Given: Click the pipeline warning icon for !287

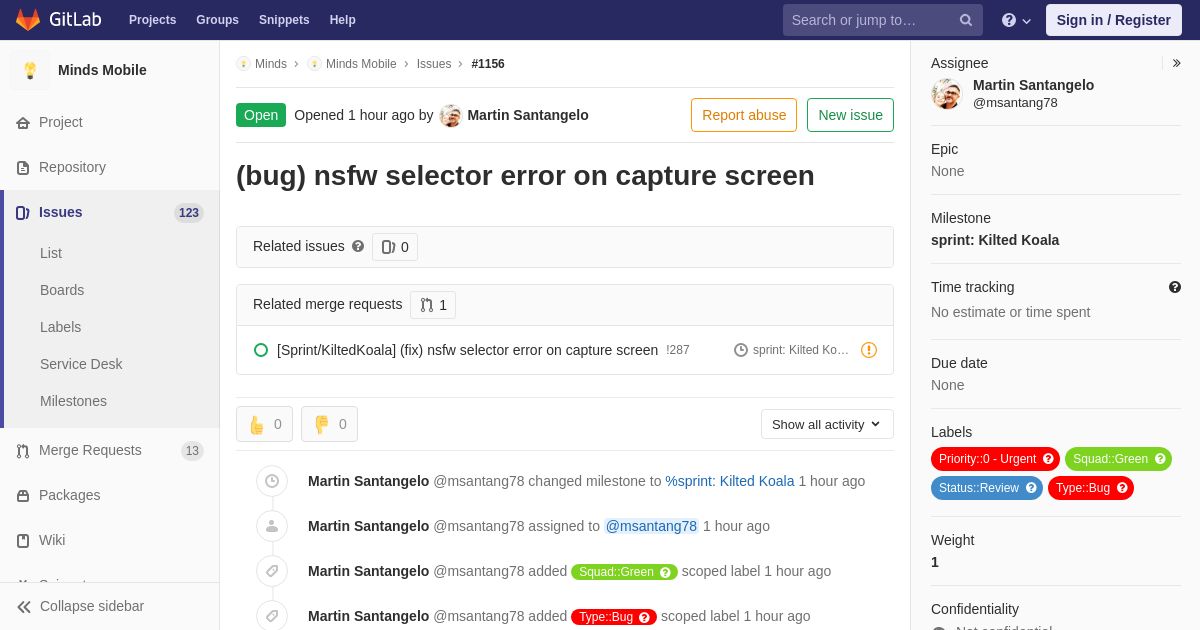Looking at the screenshot, I should click(x=869, y=350).
